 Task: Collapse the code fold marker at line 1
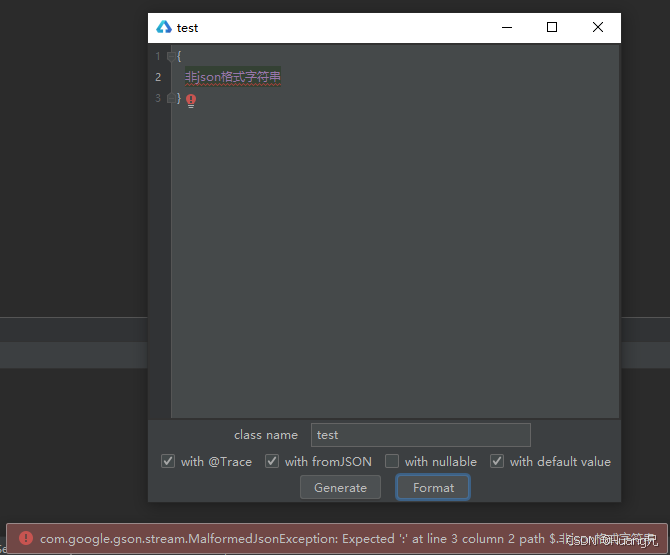click(171, 56)
